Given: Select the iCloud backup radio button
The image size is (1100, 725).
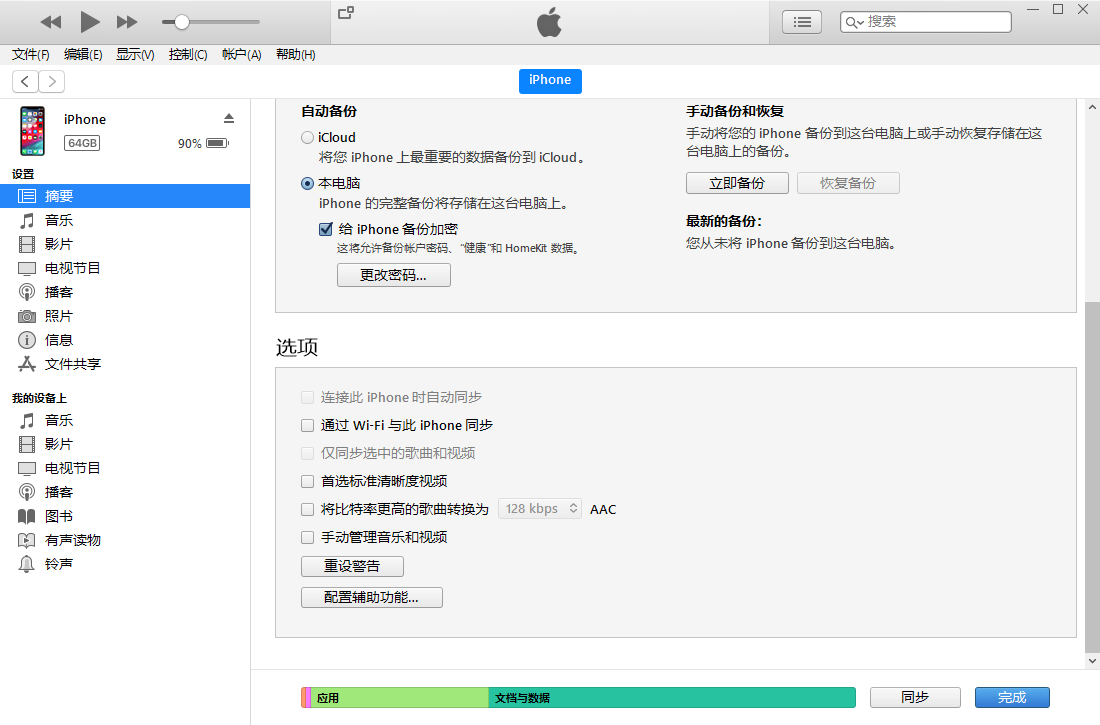Looking at the screenshot, I should click(308, 138).
